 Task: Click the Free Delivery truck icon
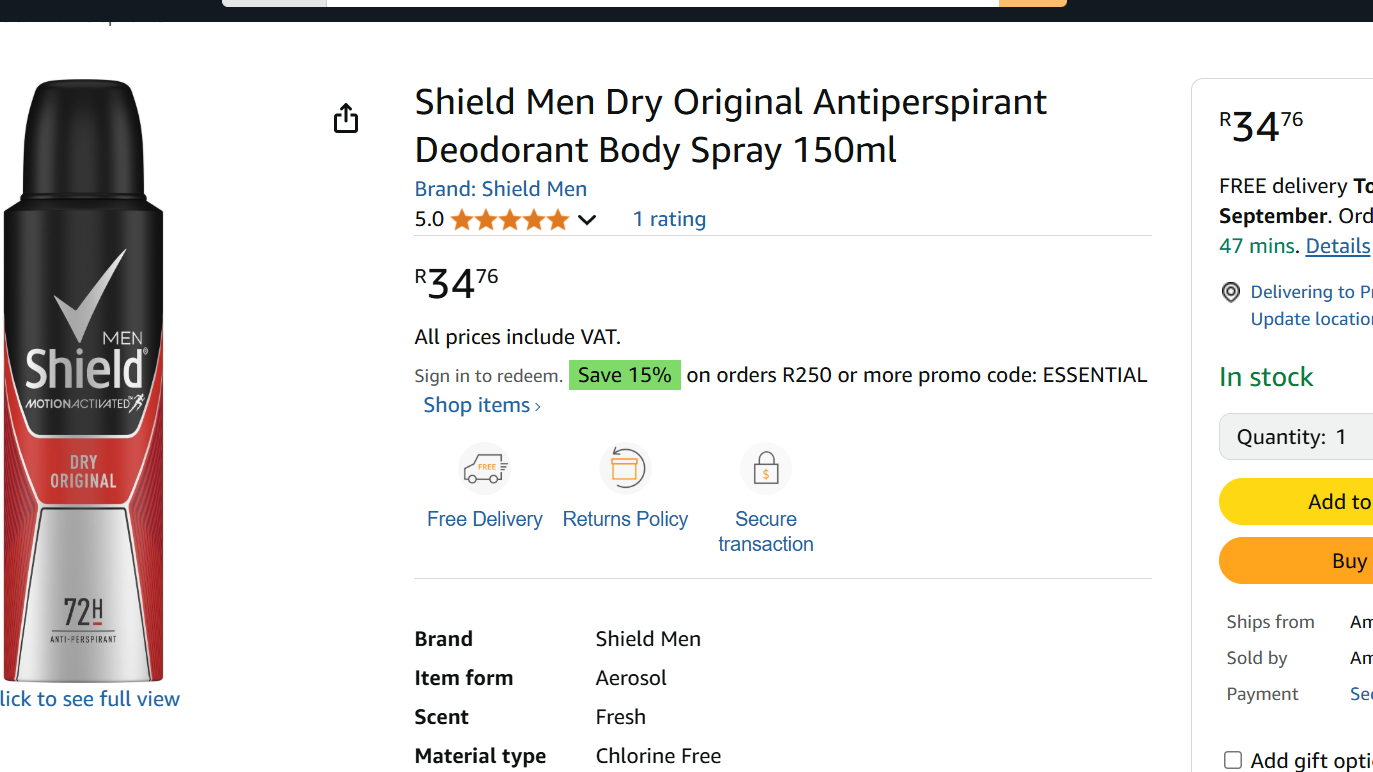point(485,468)
